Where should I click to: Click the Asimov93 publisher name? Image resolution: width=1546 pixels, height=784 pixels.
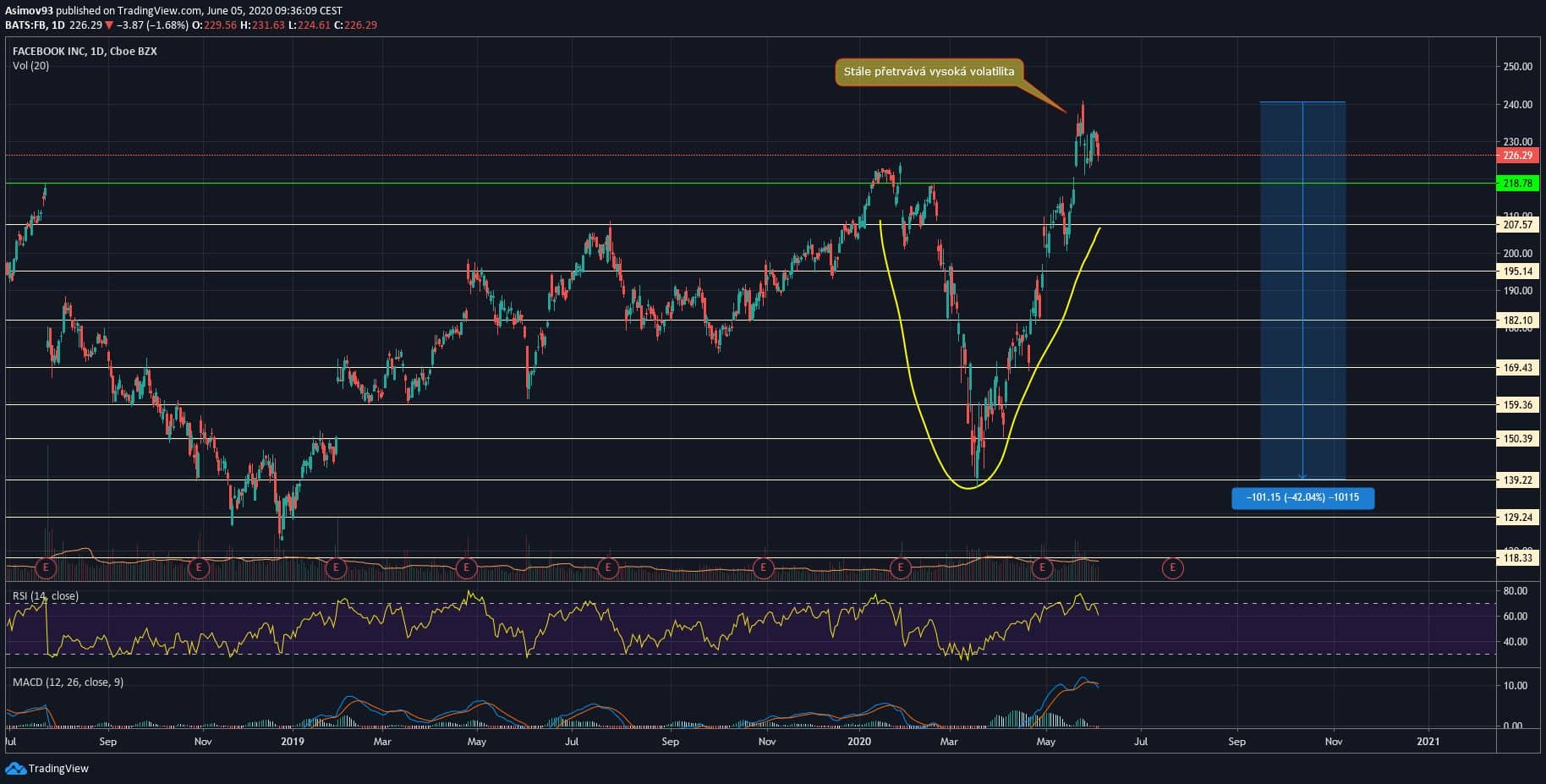(30, 11)
